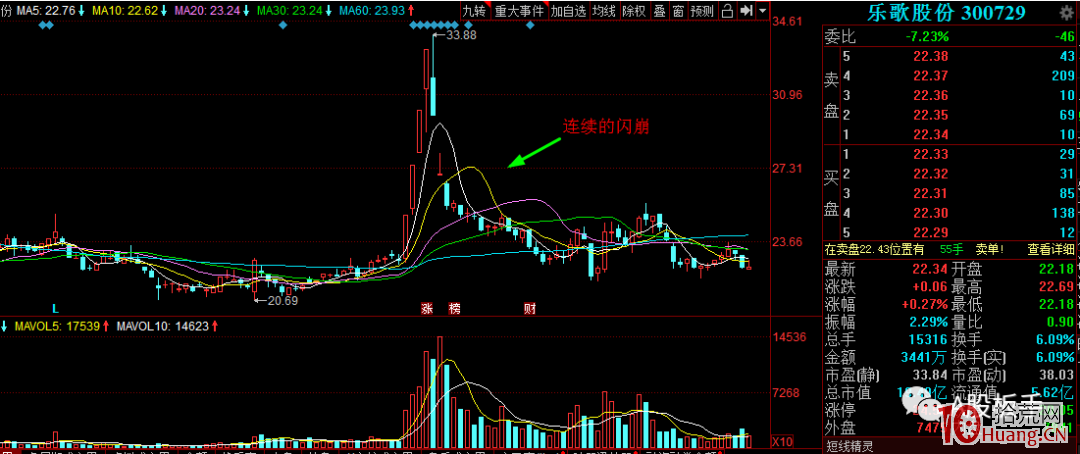Click the 振幅 value 2.29%

pos(930,322)
